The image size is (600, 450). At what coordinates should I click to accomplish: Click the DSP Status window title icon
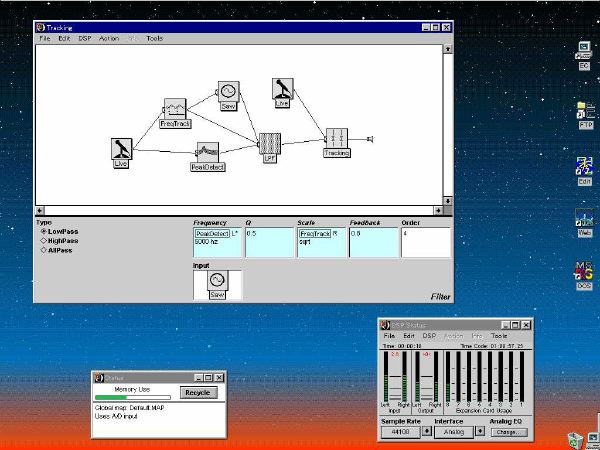tap(385, 325)
